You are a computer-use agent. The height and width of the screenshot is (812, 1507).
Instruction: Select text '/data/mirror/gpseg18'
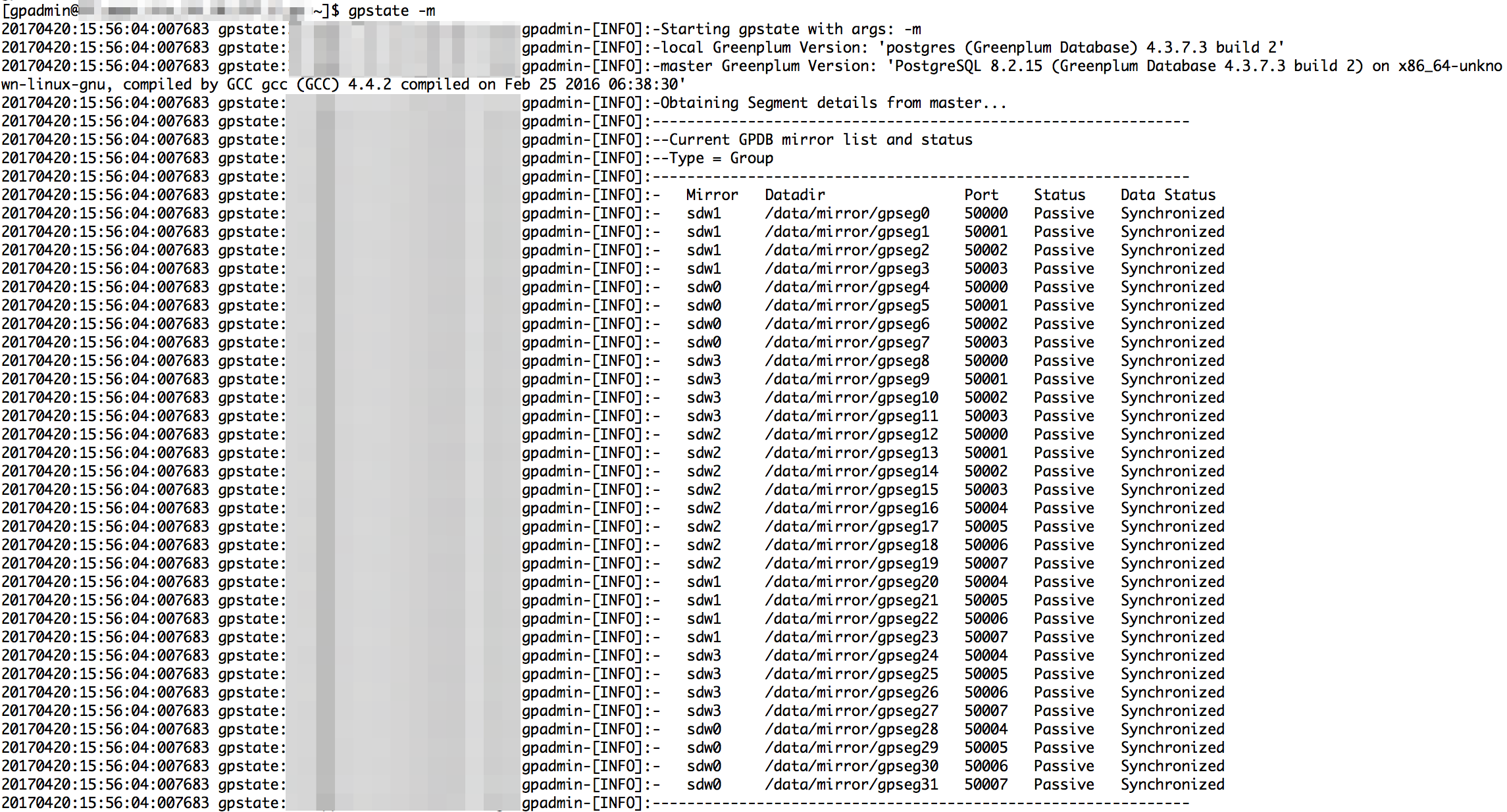852,545
